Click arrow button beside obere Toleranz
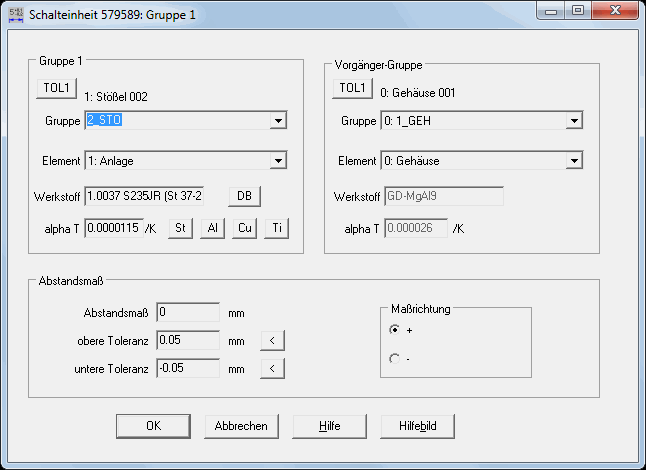The height and width of the screenshot is (470, 646). pos(273,341)
